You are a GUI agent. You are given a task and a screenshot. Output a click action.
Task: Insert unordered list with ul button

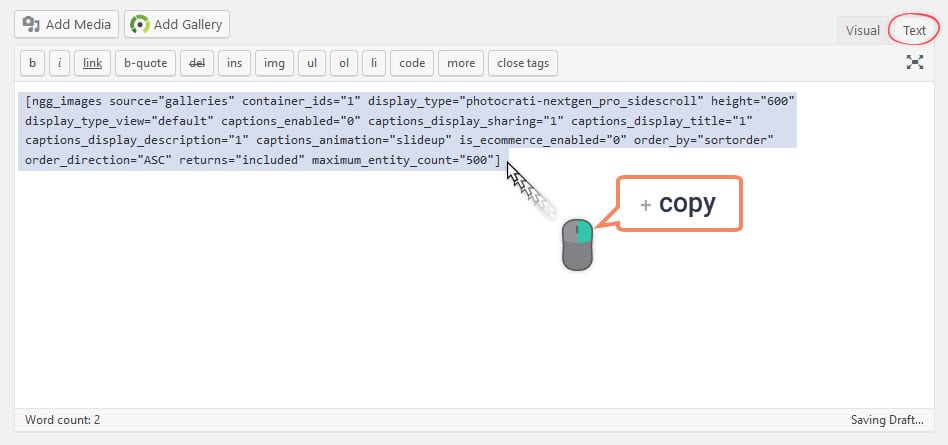click(312, 63)
